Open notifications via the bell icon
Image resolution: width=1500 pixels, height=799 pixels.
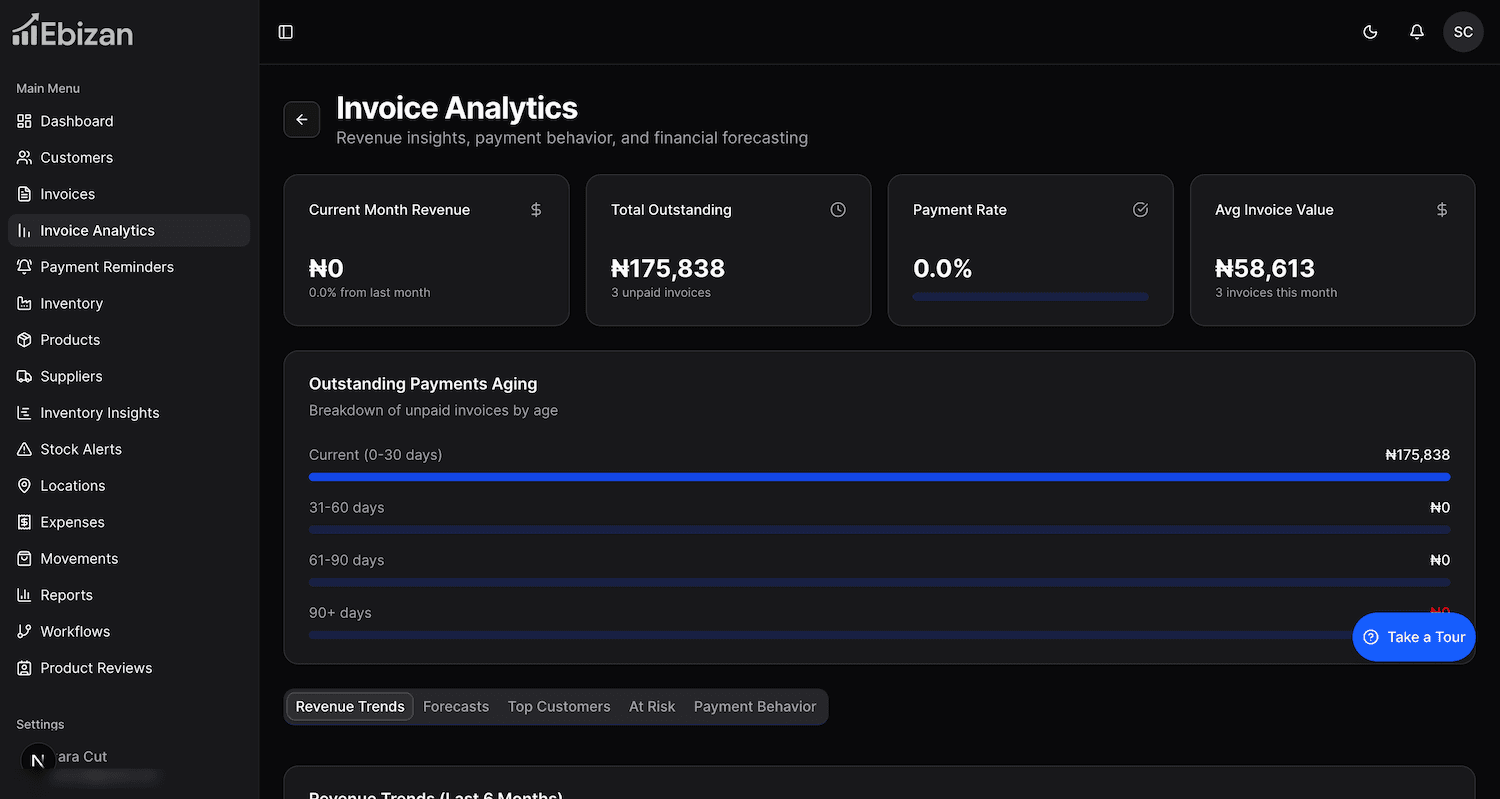1416,32
